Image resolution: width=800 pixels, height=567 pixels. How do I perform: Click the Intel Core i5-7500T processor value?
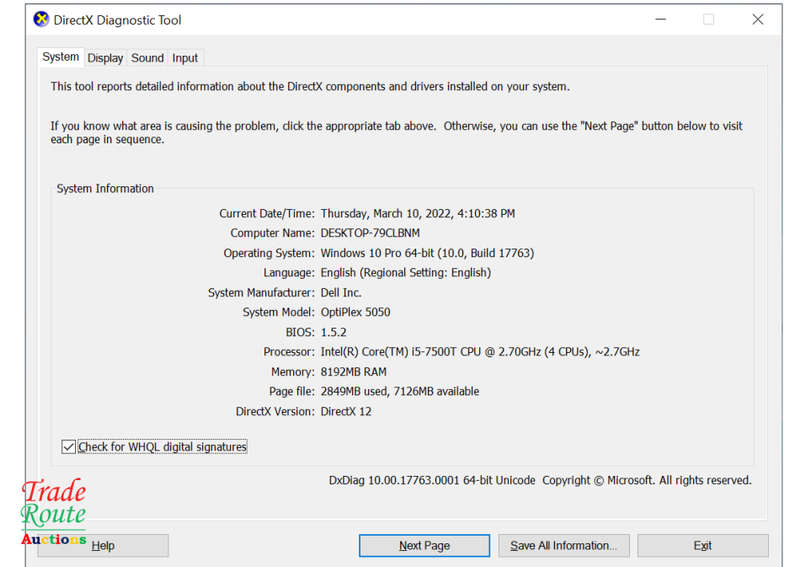[x=480, y=352]
